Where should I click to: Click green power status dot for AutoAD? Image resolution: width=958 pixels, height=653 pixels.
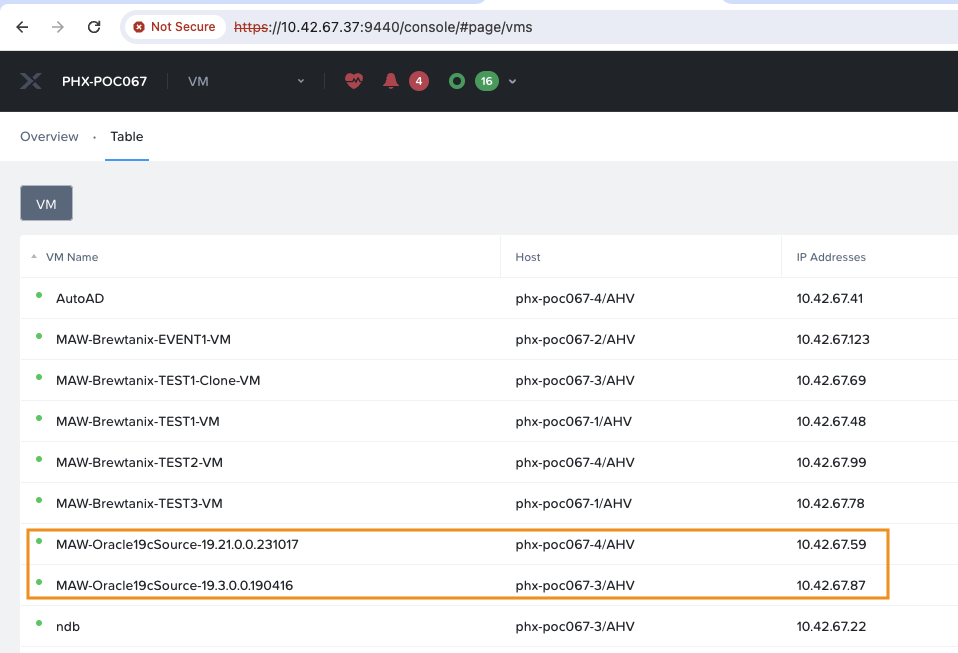(x=39, y=295)
